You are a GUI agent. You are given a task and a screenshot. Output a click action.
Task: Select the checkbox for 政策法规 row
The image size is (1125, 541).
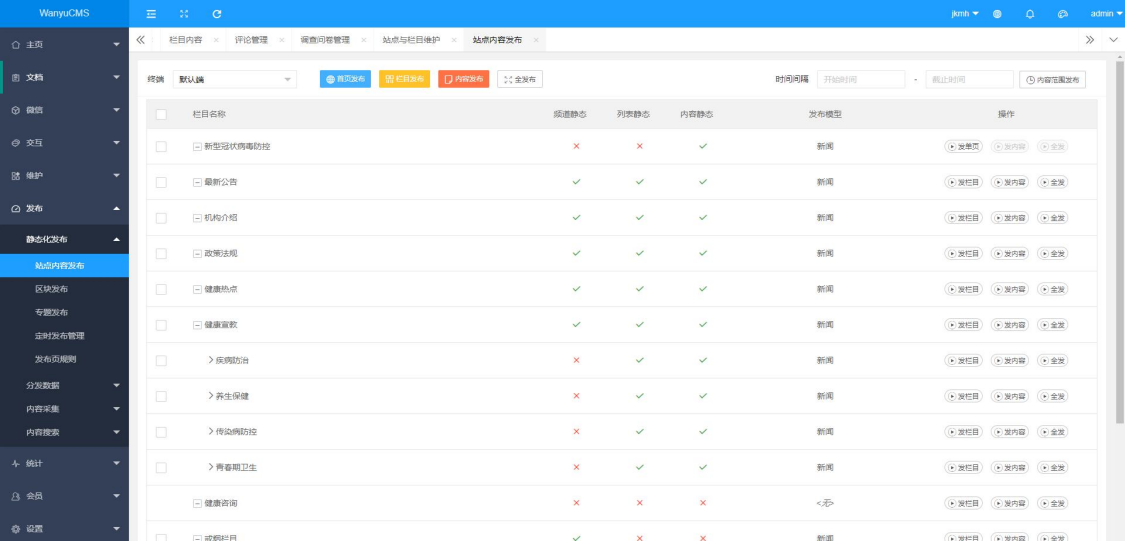161,253
